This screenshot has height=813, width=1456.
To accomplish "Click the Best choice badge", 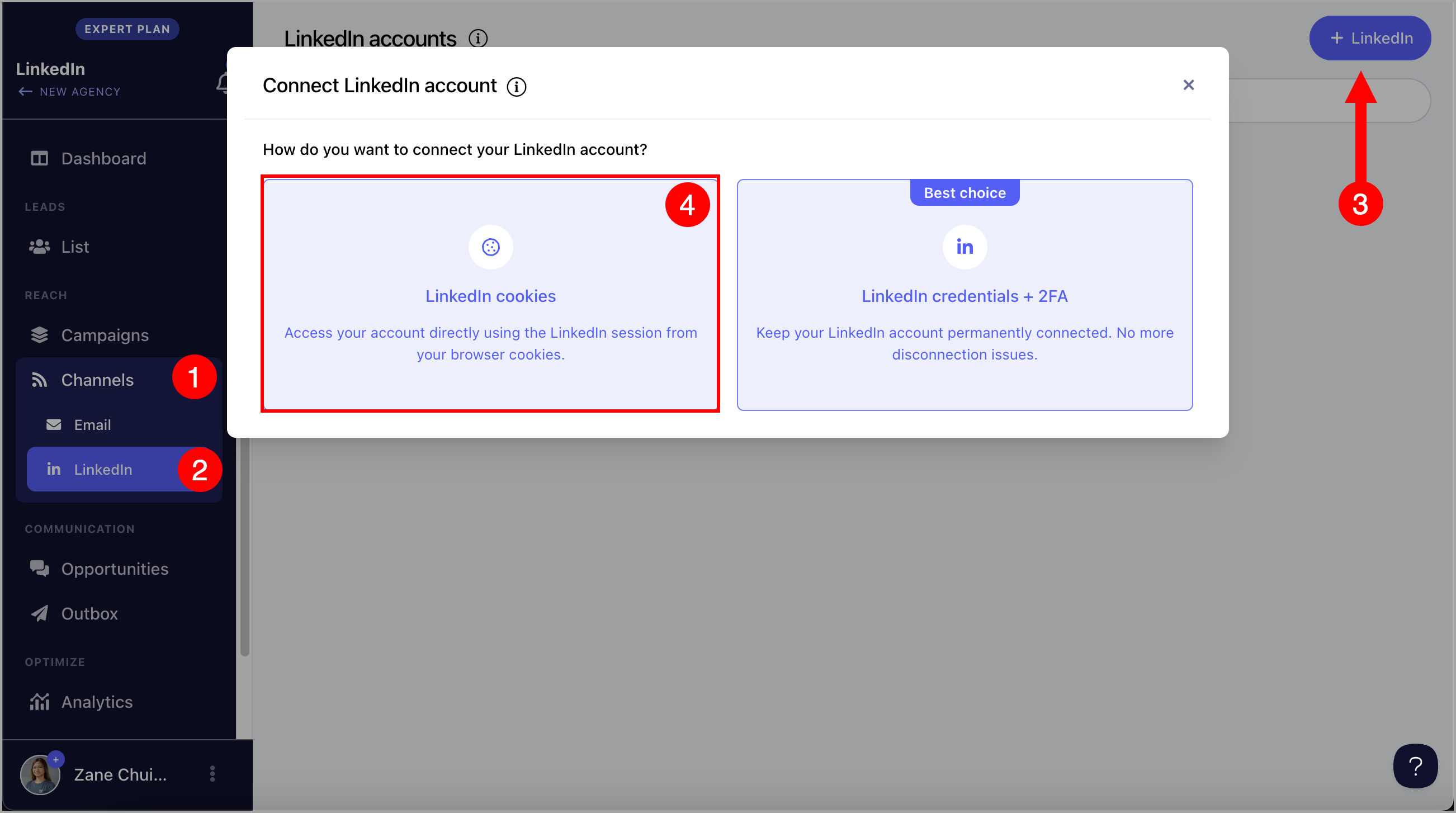I will 965,193.
